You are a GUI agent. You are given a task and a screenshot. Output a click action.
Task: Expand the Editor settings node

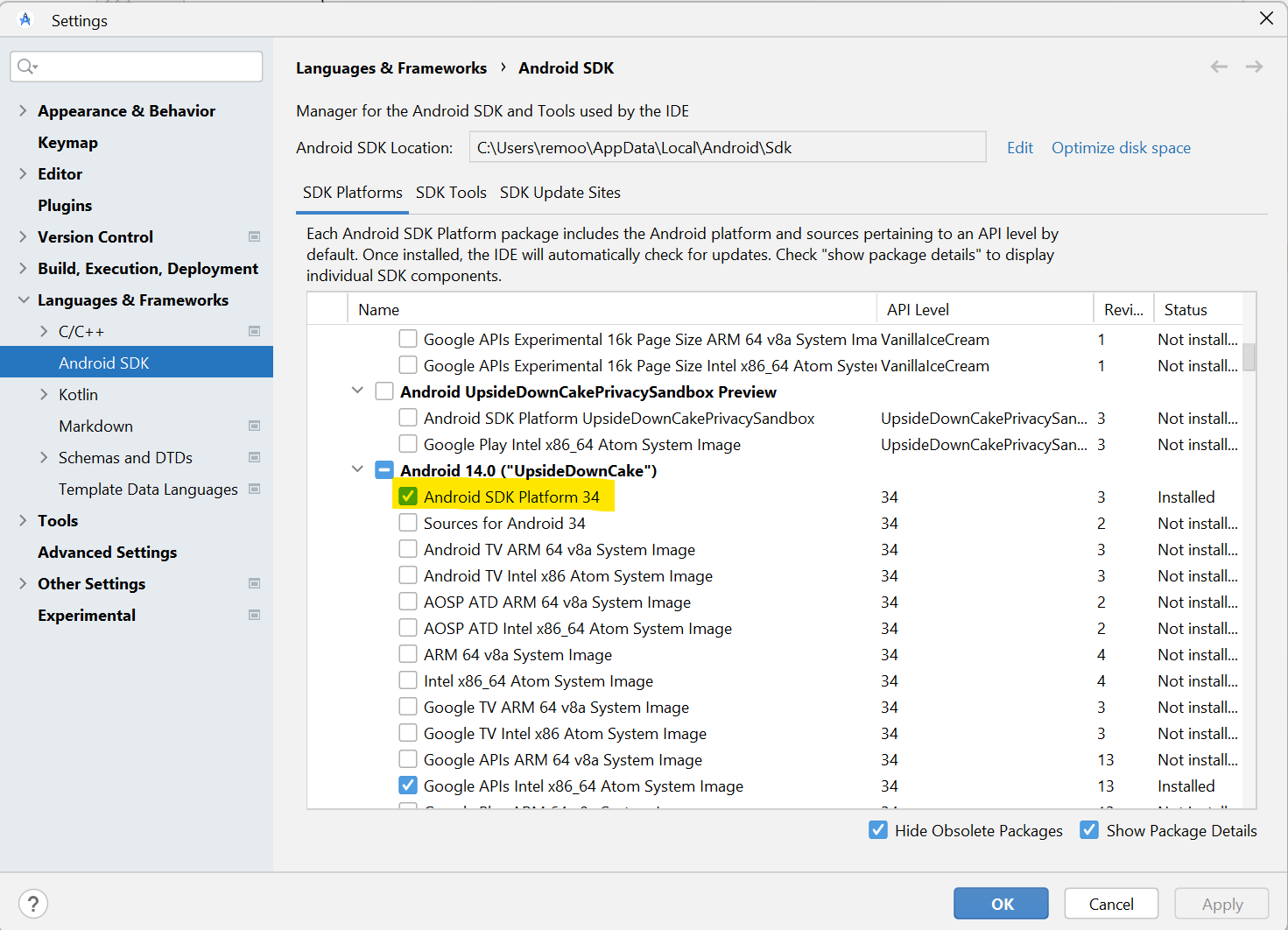23,173
